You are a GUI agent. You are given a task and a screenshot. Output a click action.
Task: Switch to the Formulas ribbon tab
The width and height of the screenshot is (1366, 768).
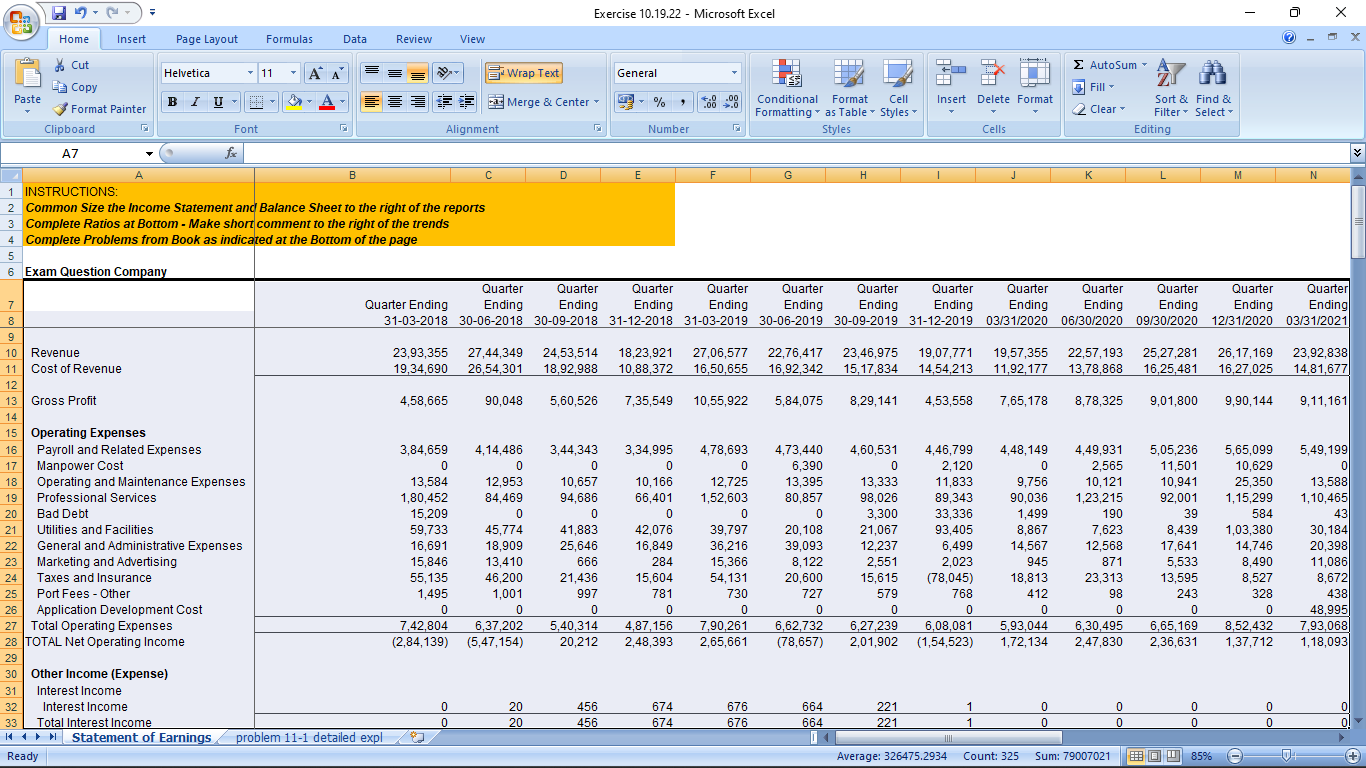pos(289,39)
